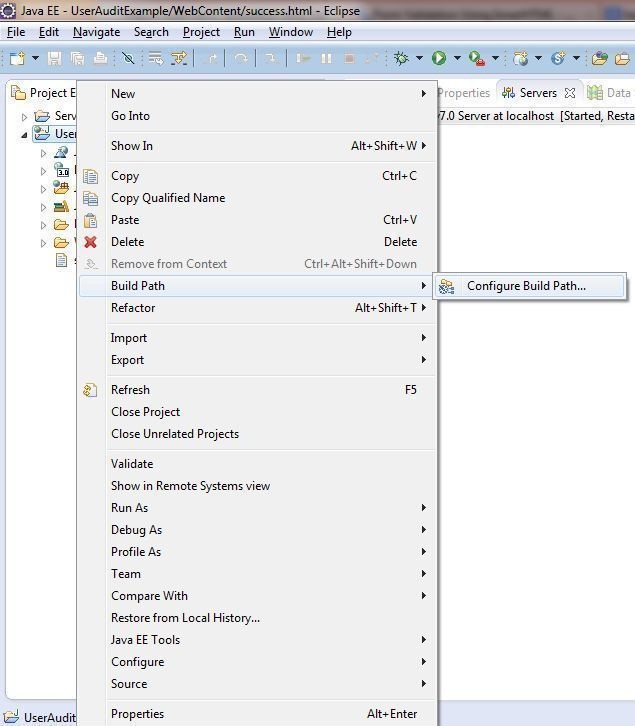Open the Help menu

pos(339,32)
